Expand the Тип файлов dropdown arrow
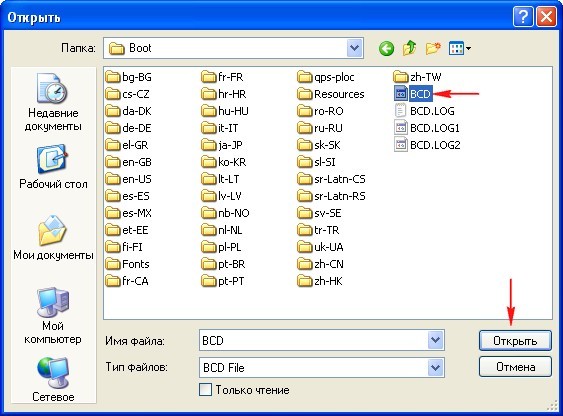 [x=436, y=367]
